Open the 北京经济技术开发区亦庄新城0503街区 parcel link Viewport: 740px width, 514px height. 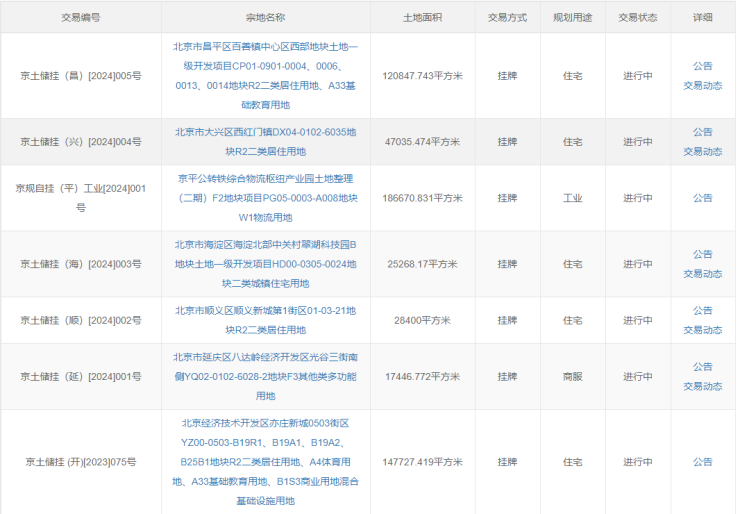coord(265,461)
